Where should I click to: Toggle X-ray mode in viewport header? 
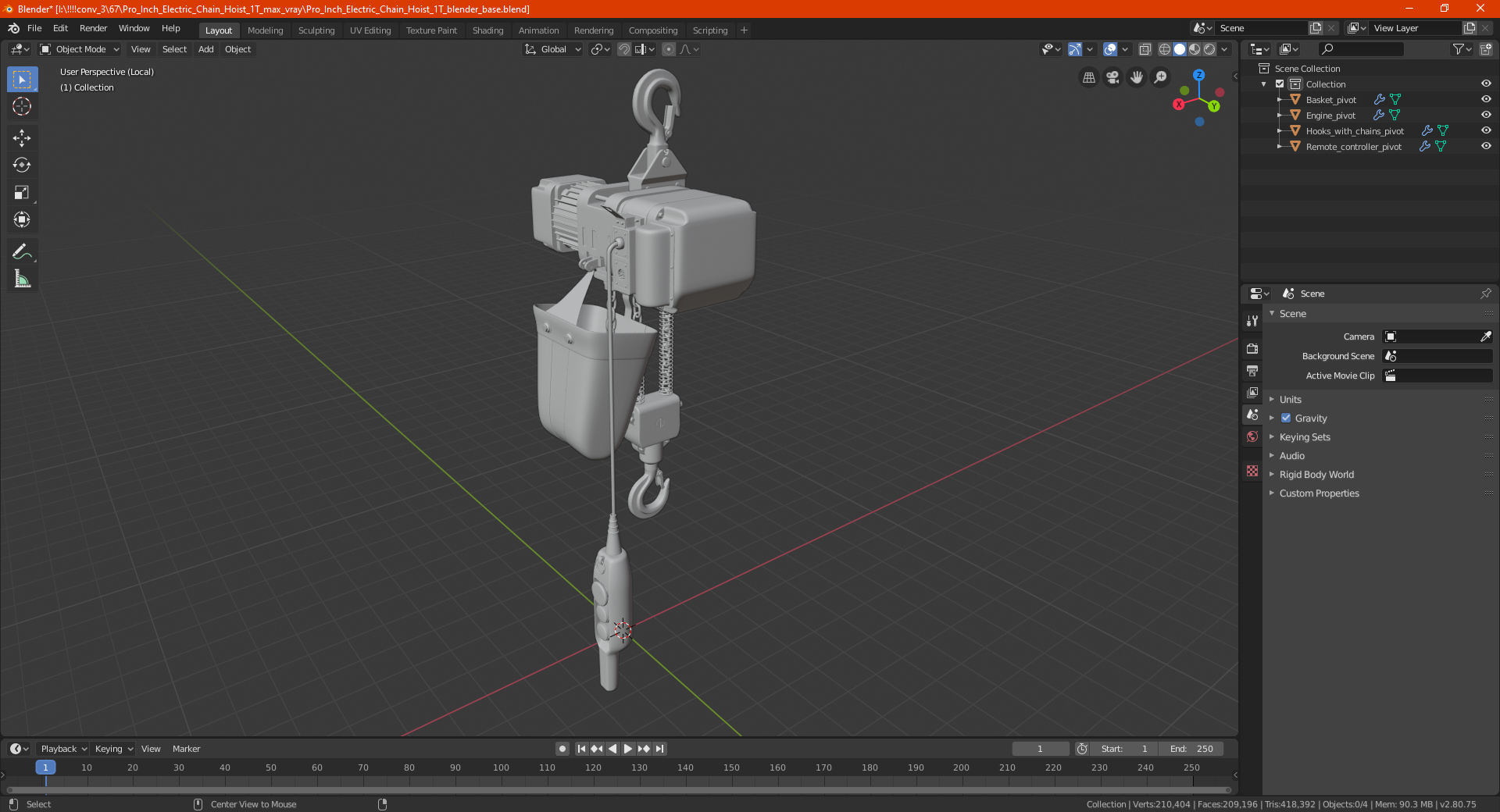1145,49
